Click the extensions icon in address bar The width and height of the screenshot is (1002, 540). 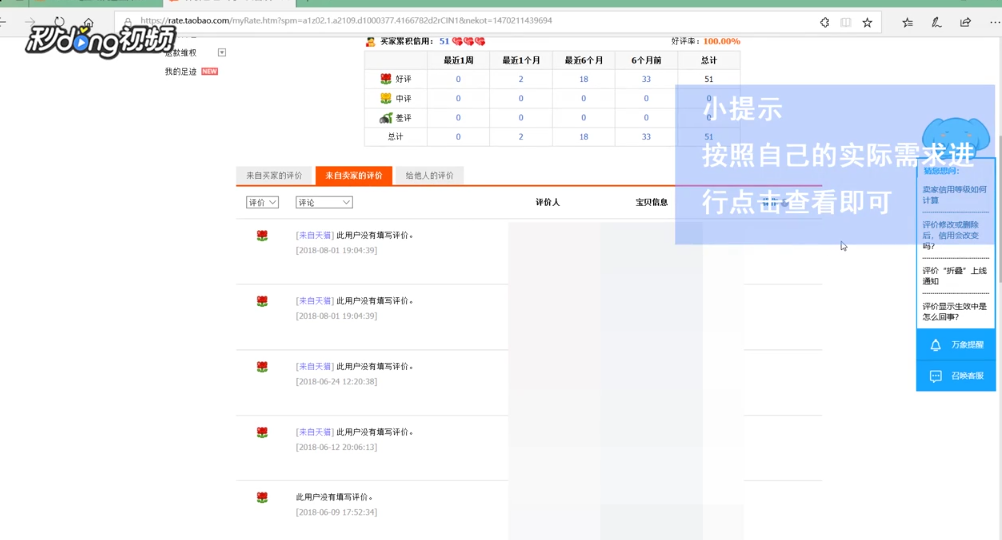pos(824,22)
